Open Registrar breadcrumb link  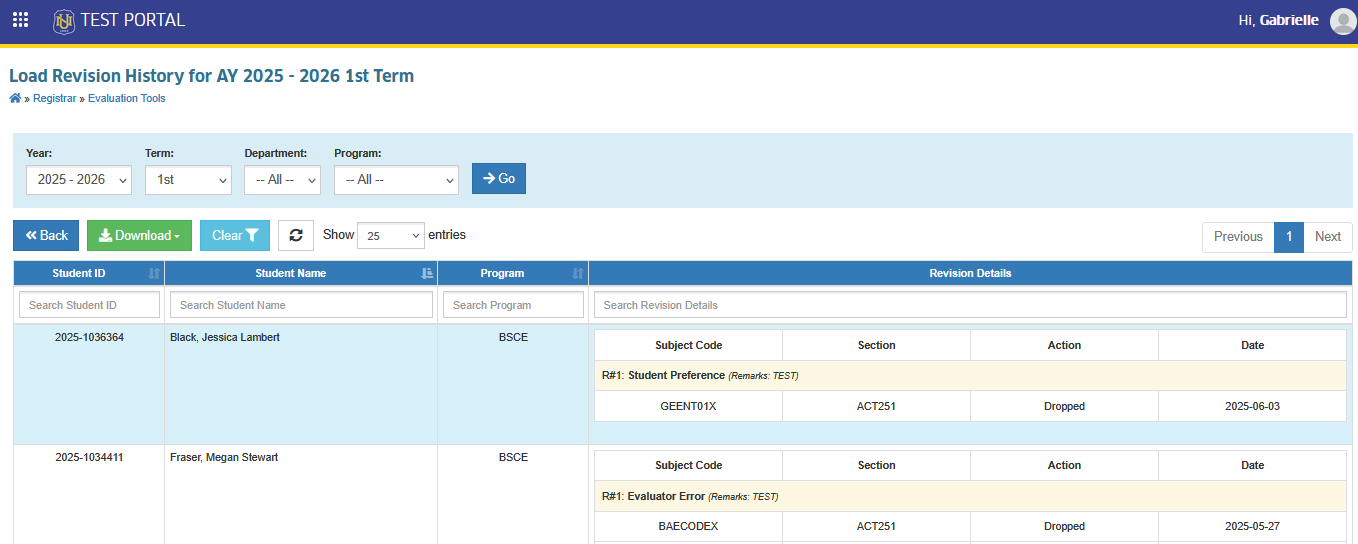point(54,98)
